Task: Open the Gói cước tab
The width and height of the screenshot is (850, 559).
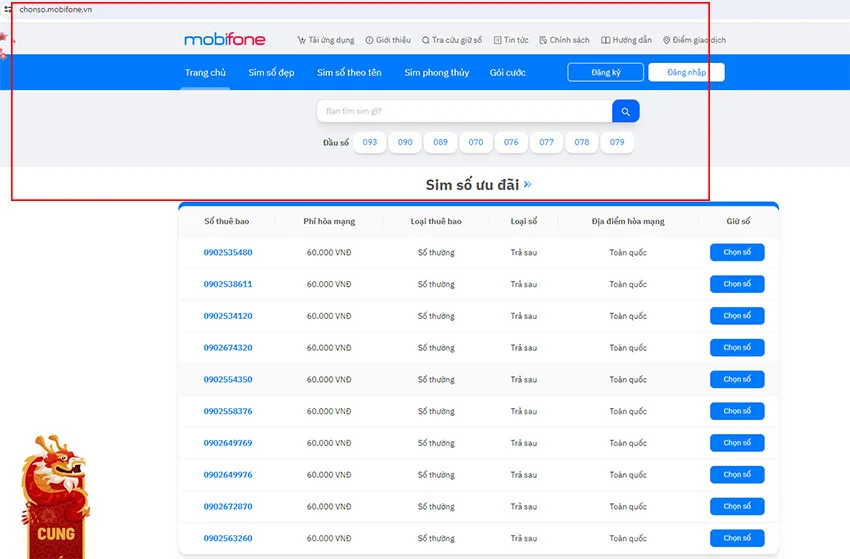Action: pos(507,73)
